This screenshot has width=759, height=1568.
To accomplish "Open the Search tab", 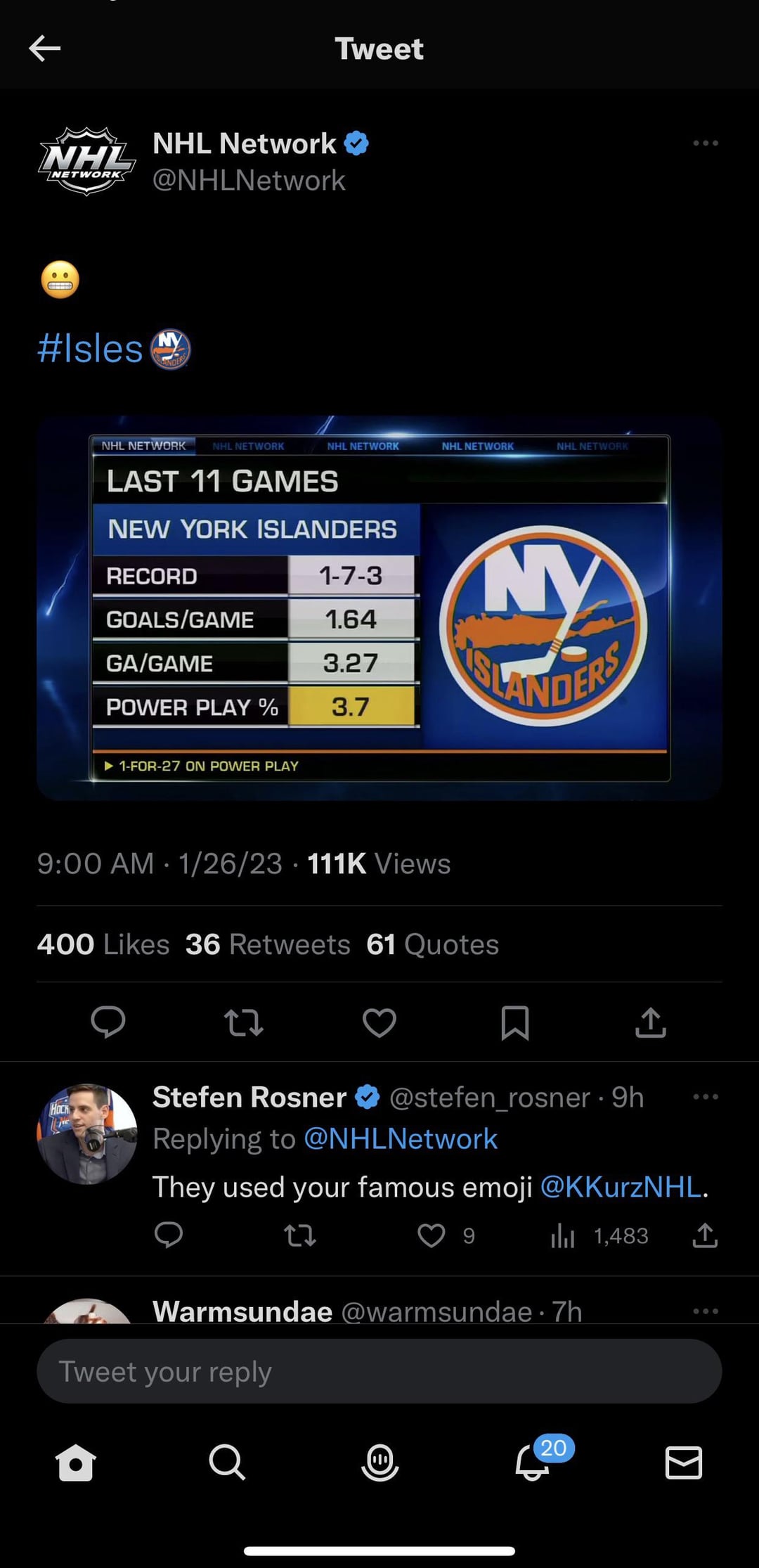I will pos(227,1463).
